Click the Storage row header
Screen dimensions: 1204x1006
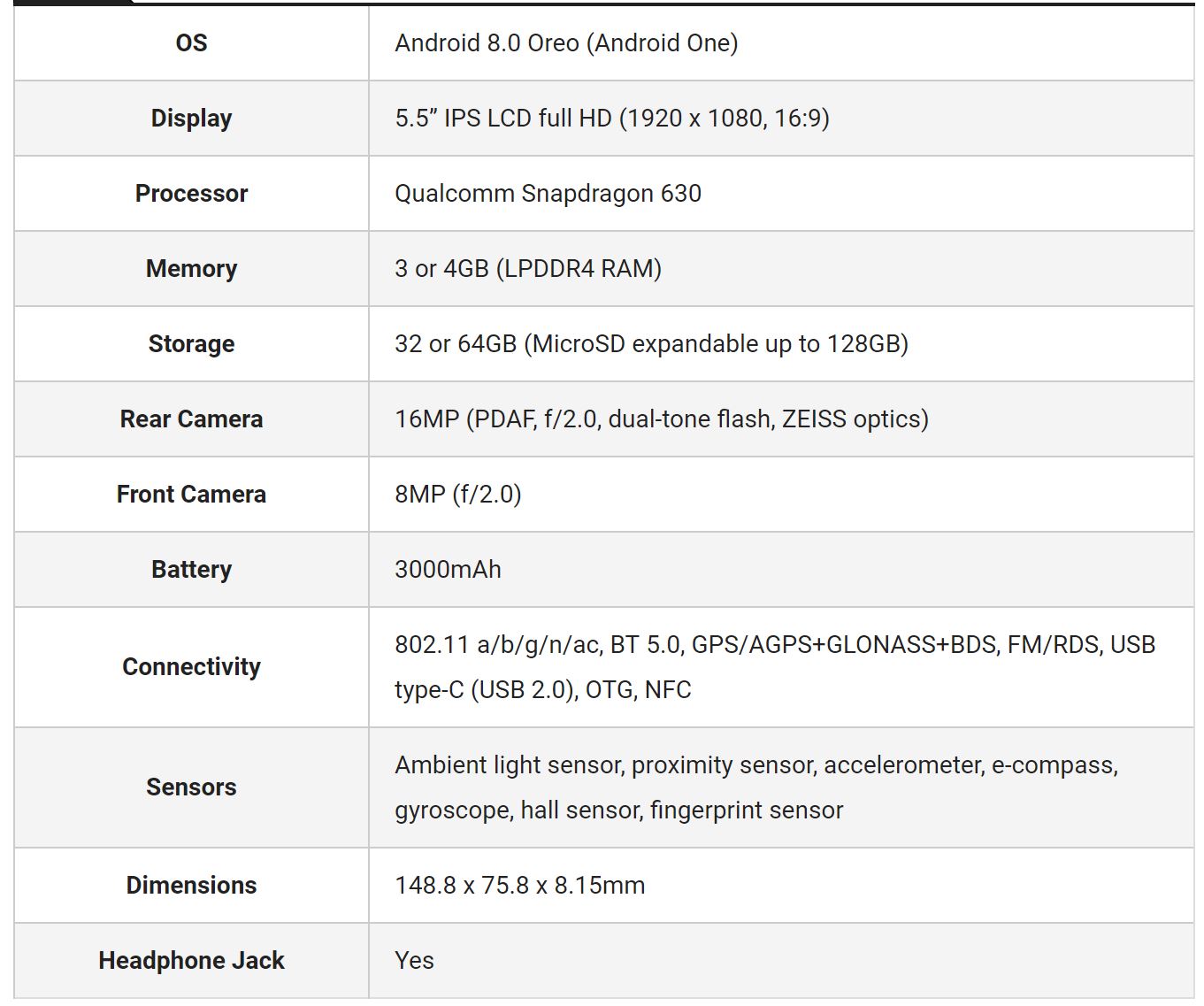pyautogui.click(x=191, y=343)
